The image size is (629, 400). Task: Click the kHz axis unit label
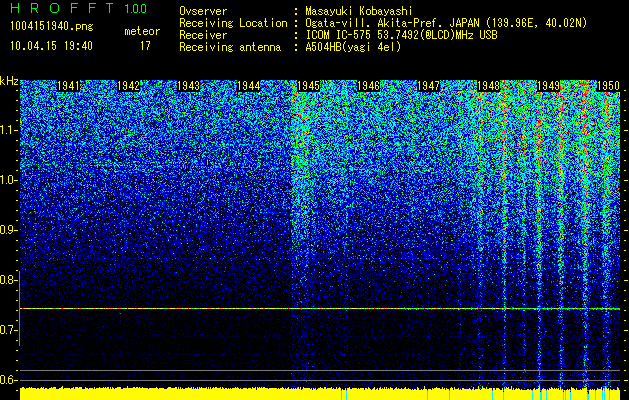9,81
